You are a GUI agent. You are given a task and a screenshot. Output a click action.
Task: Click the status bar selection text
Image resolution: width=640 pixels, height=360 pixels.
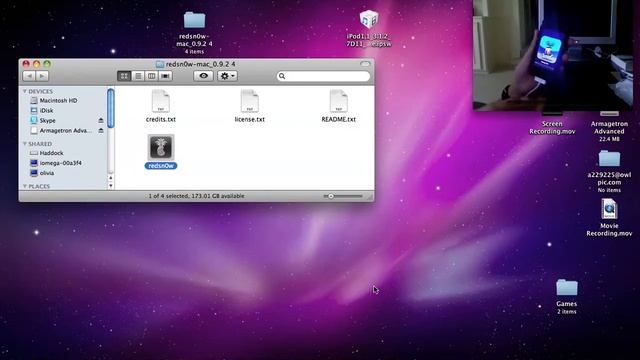[x=196, y=196]
